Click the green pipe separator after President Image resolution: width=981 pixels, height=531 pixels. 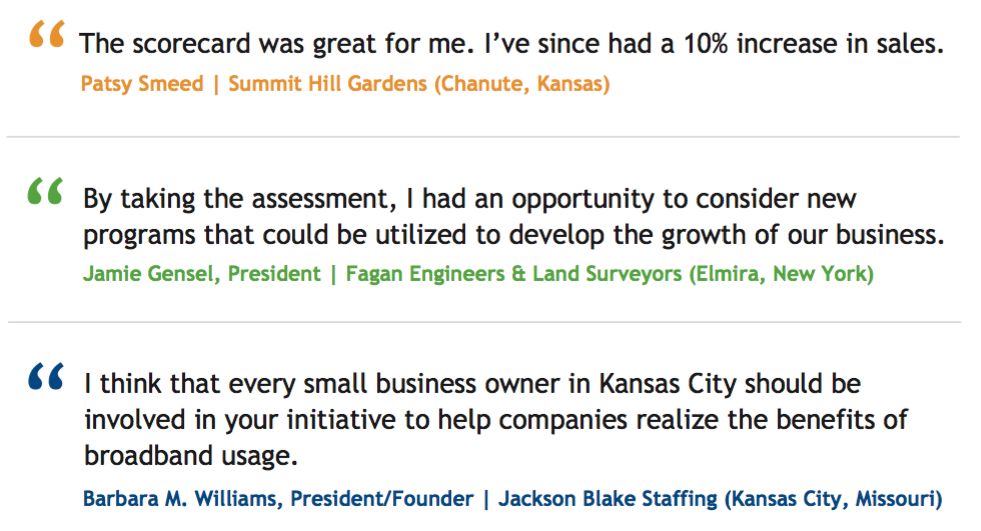click(333, 275)
